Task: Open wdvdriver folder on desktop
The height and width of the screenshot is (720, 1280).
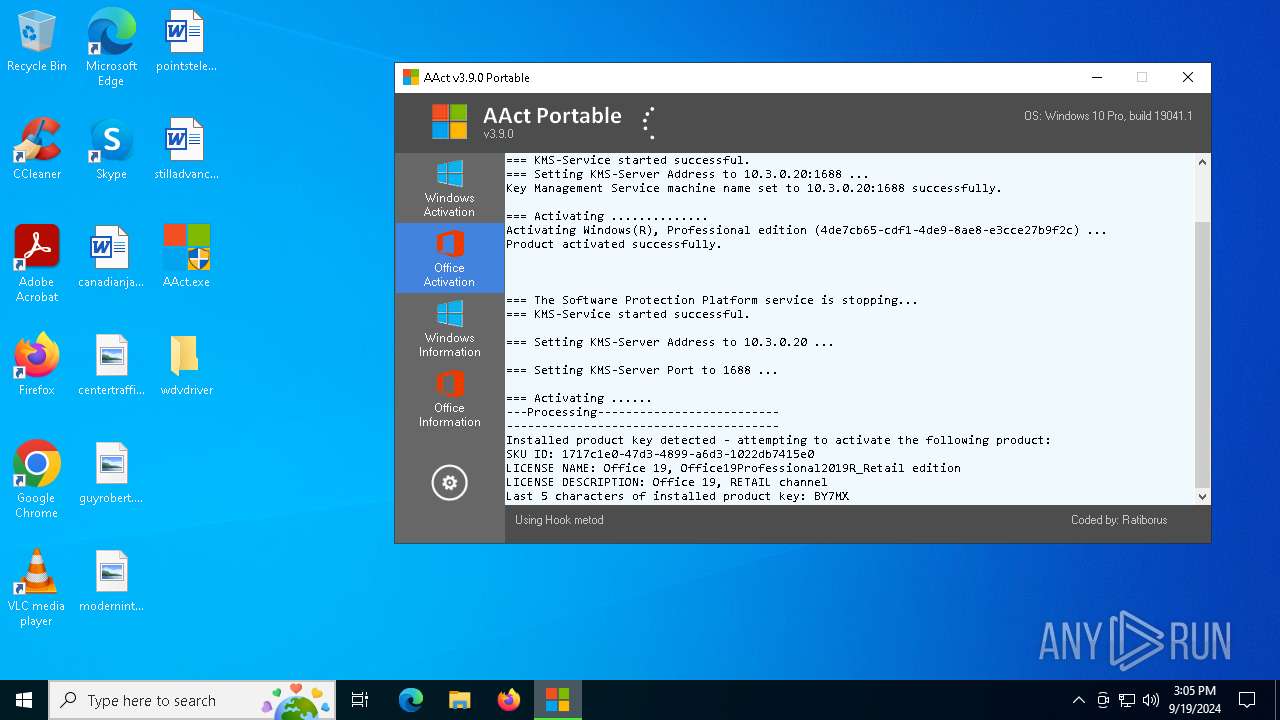Action: pos(186,366)
